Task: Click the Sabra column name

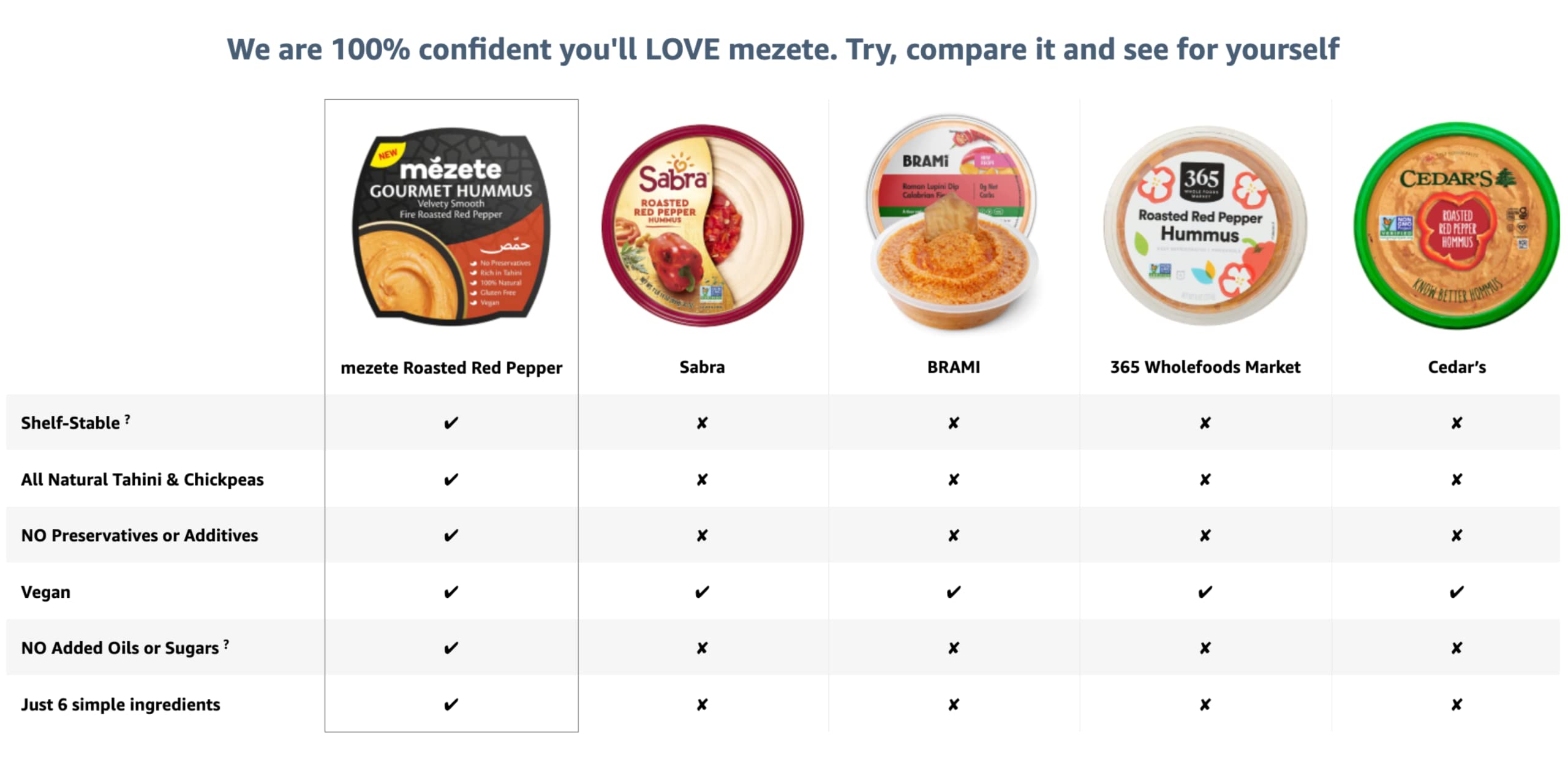Action: pos(702,367)
